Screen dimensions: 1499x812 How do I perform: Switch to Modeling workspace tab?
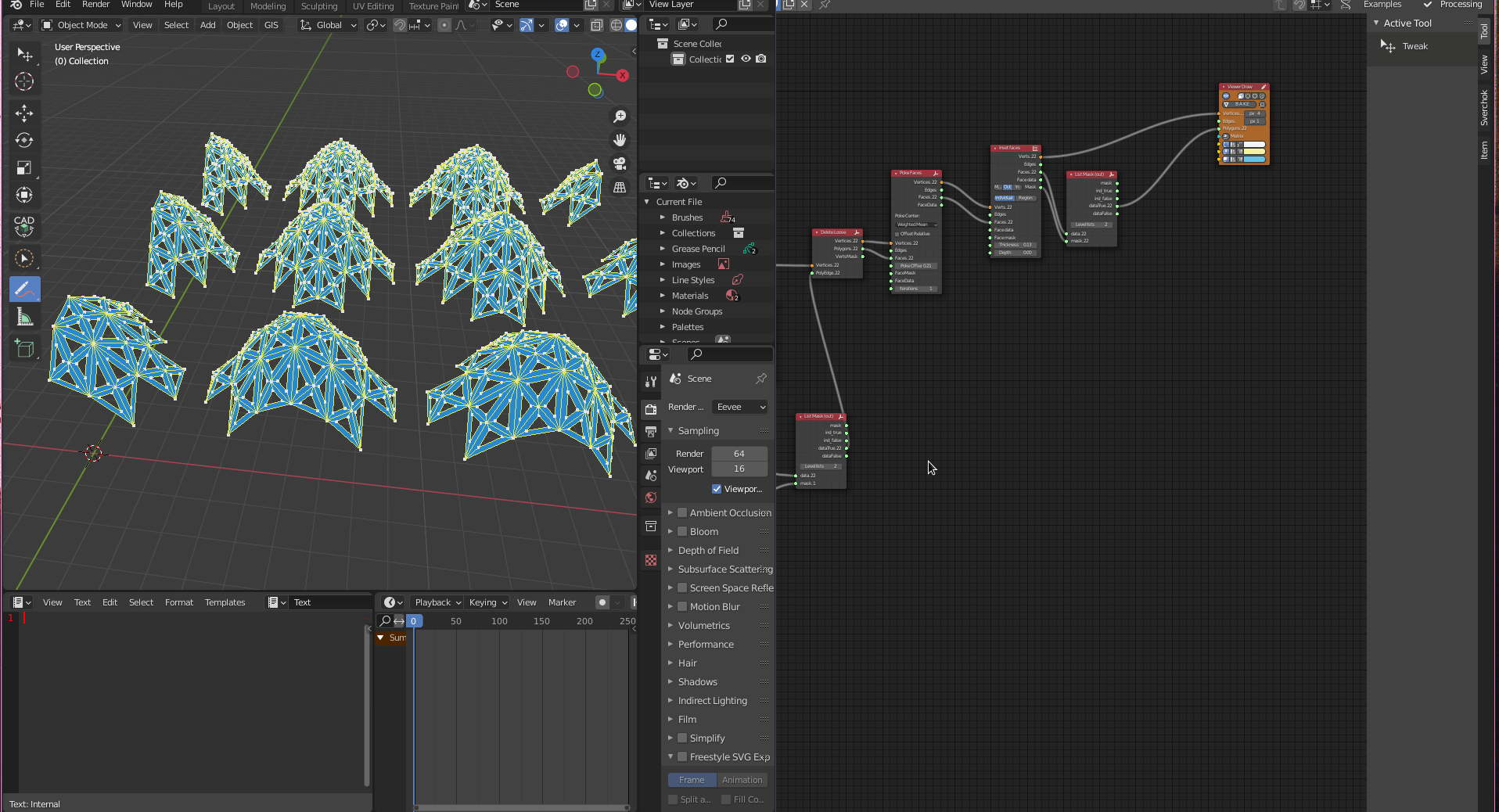coord(268,5)
